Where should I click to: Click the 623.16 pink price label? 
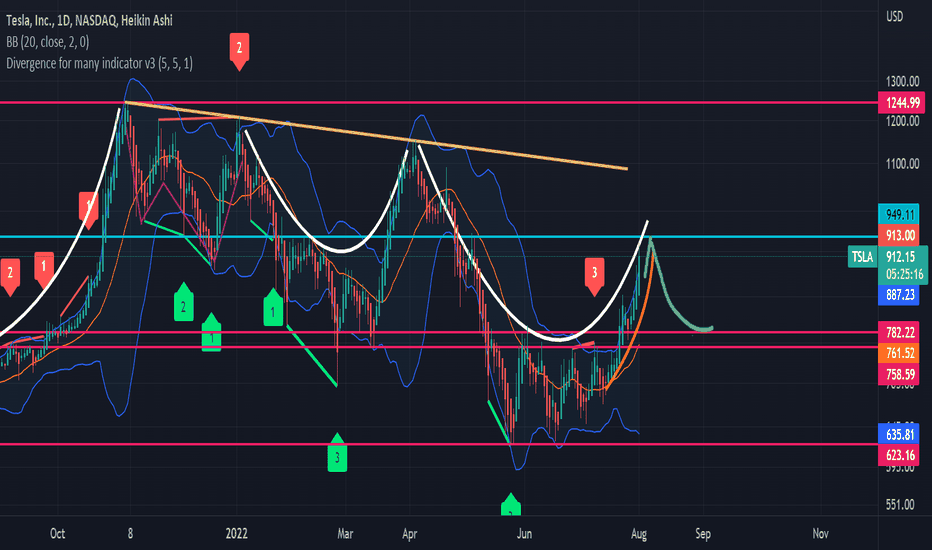[899, 455]
